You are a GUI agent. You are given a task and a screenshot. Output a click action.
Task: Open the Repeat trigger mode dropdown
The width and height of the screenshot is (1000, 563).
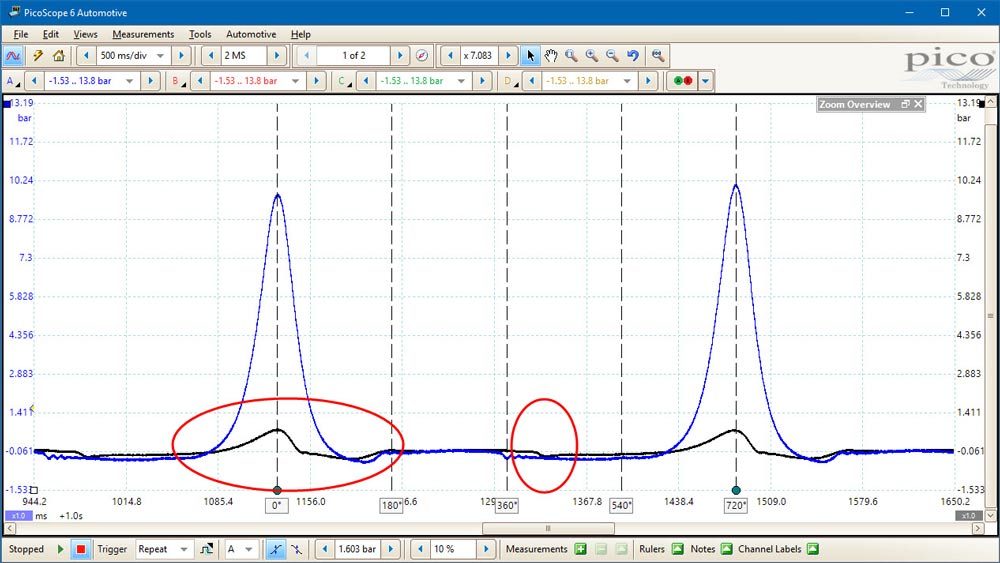click(x=184, y=549)
